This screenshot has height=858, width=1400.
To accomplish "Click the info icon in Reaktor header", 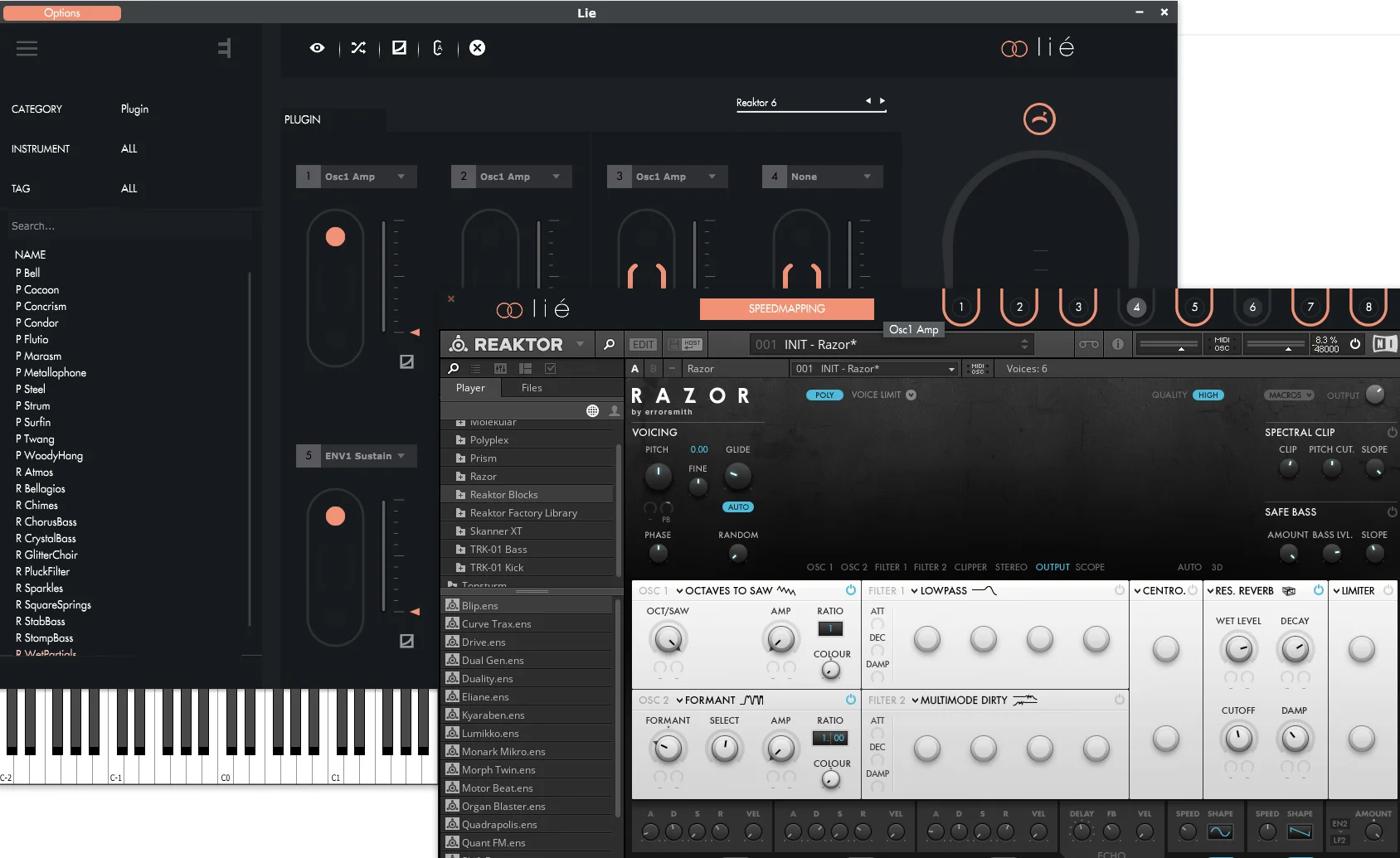I will tap(1118, 344).
